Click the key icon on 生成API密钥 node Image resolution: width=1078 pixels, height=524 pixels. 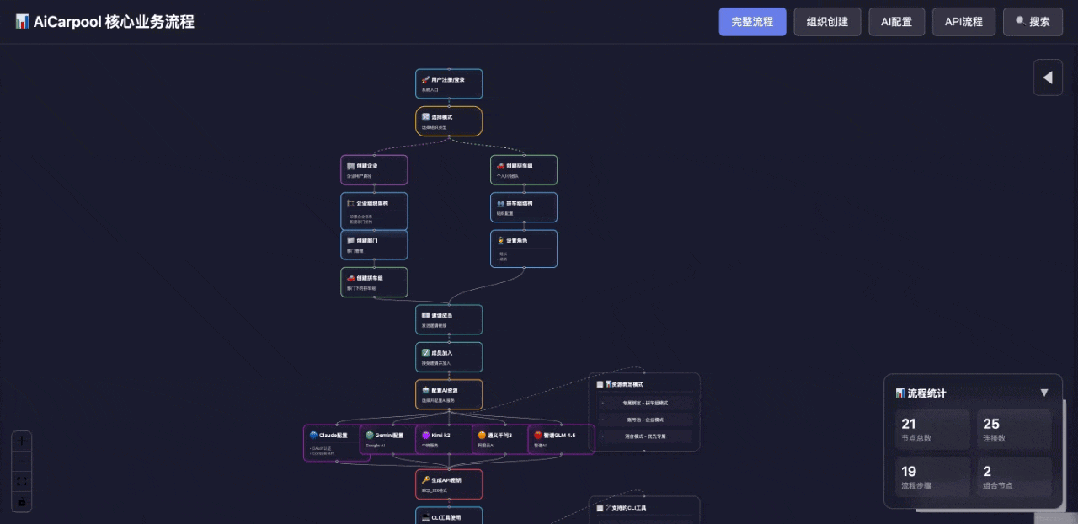(x=426, y=480)
